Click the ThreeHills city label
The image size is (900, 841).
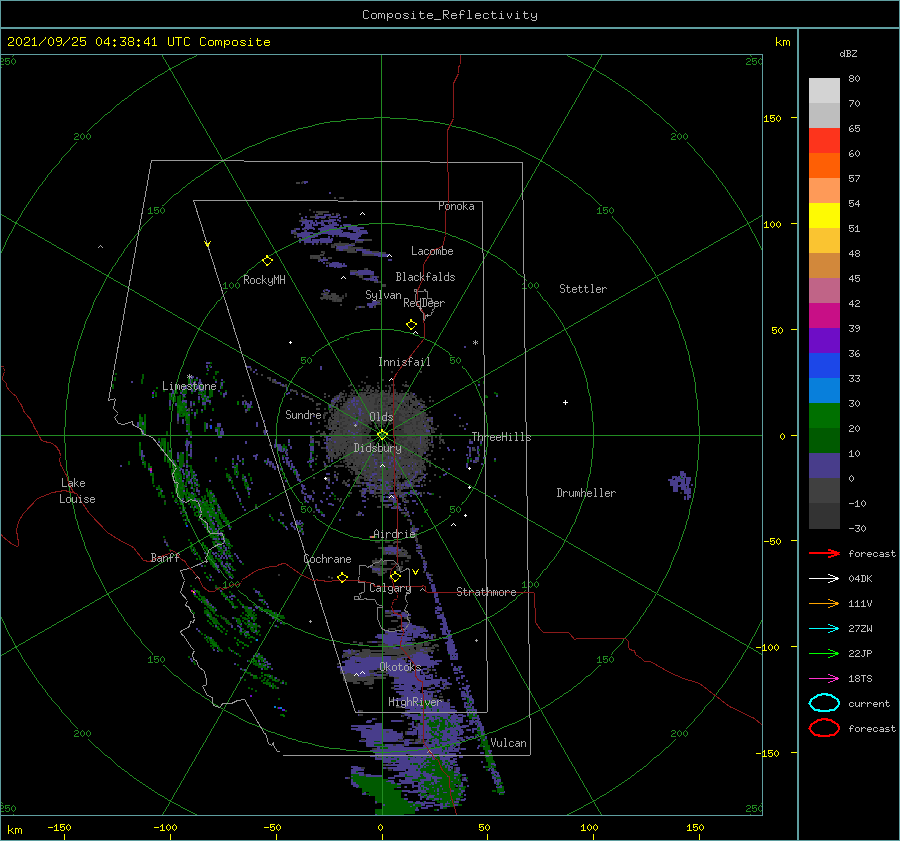501,437
